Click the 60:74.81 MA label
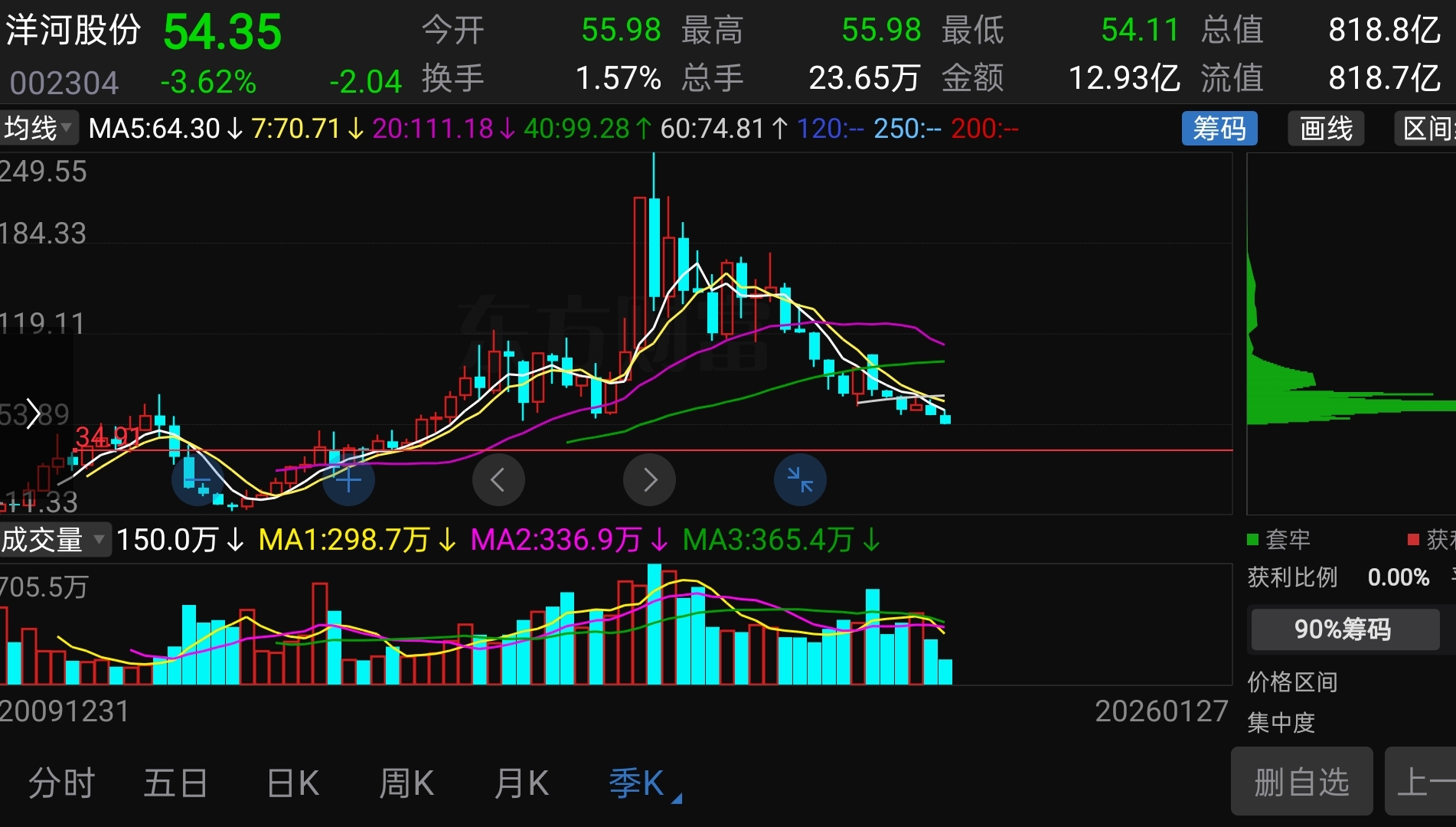Screen dimensions: 1456x827 tap(724, 129)
